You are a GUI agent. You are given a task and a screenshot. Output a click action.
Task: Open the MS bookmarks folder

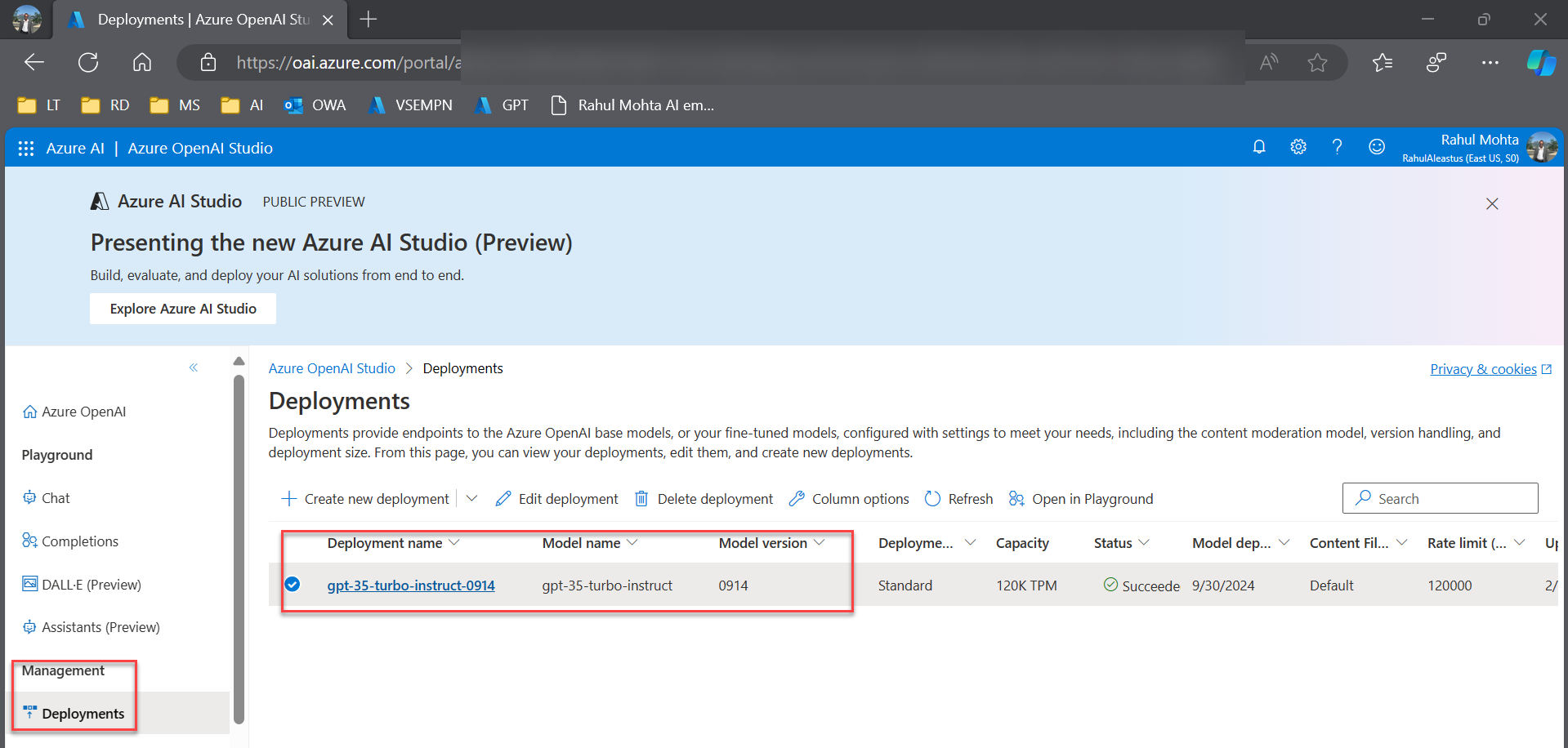click(x=175, y=105)
